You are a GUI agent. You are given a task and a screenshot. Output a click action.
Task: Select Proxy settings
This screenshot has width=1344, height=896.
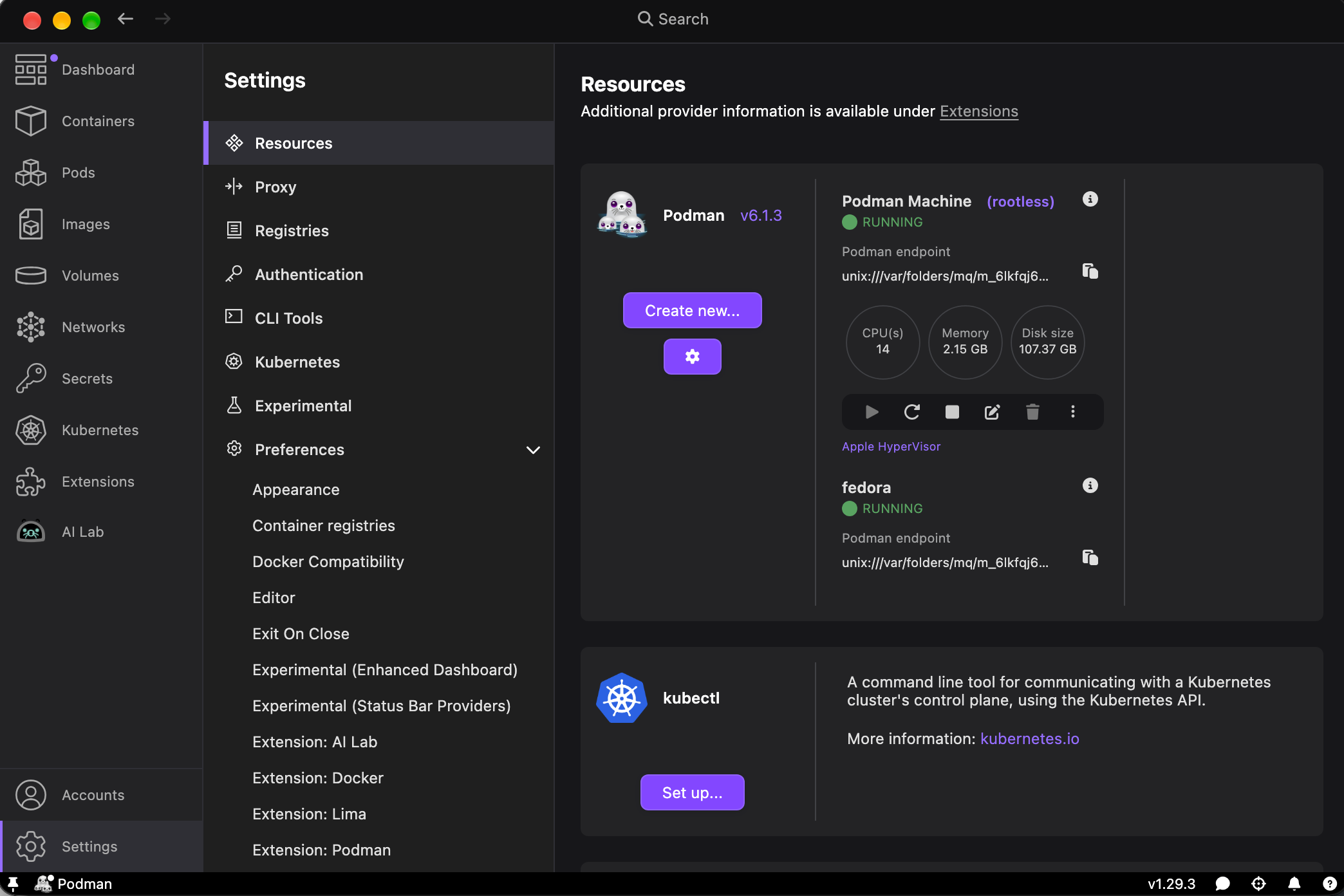coord(379,187)
